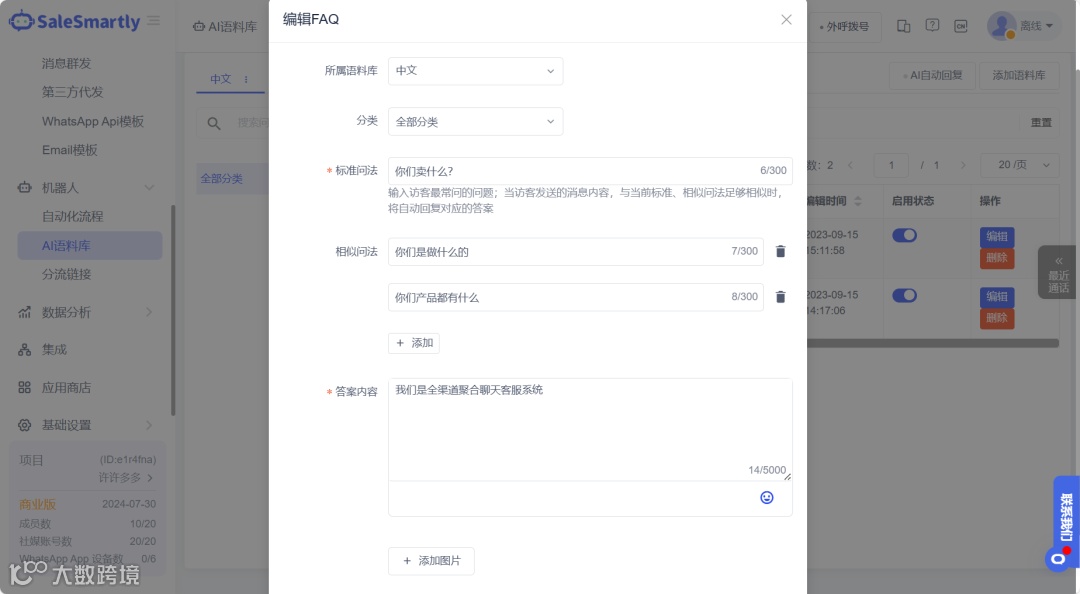1080x594 pixels.
Task: Open 自动化流程 in sidebar
Action: [72, 216]
